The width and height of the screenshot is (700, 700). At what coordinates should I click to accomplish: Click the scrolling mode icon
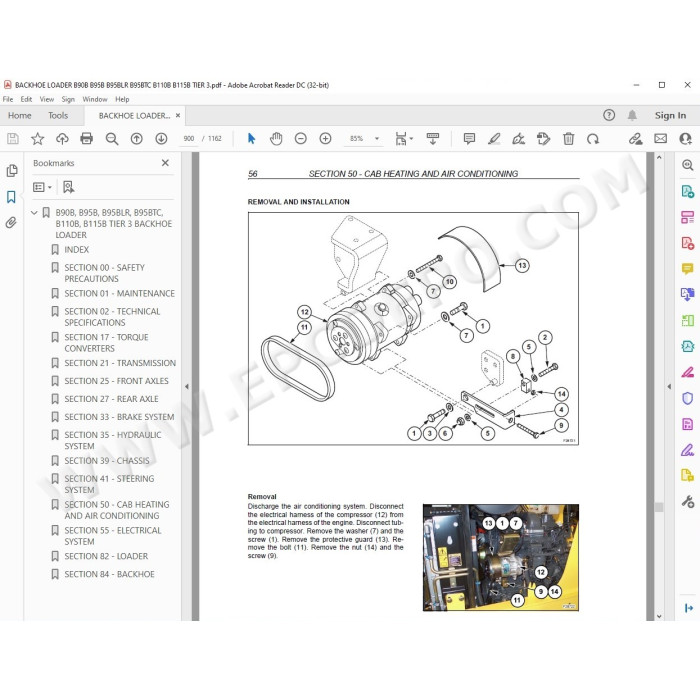(x=433, y=139)
